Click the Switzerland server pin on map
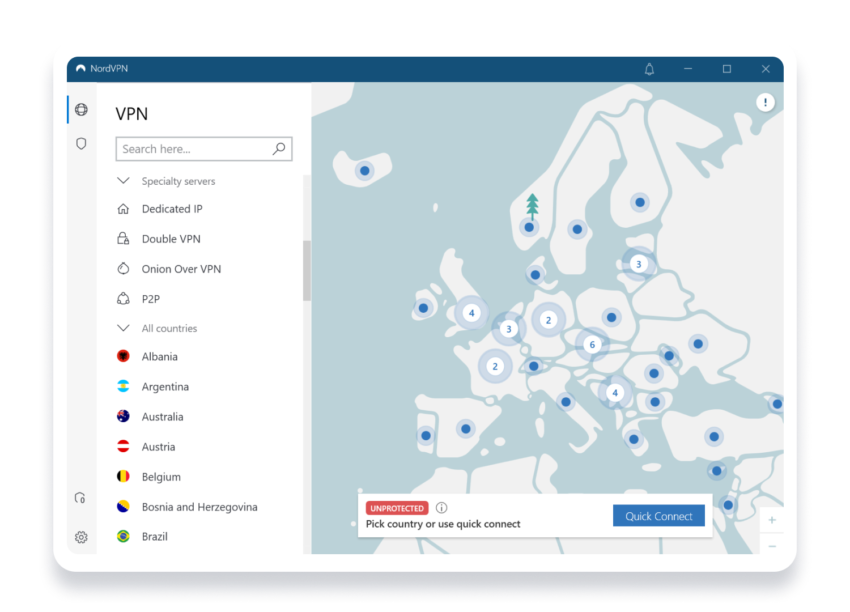 [x=533, y=366]
